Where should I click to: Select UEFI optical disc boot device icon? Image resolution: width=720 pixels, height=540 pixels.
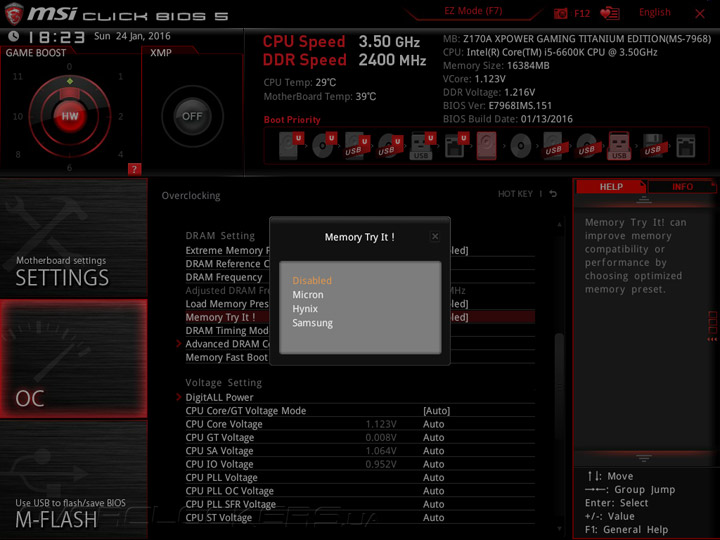(324, 145)
